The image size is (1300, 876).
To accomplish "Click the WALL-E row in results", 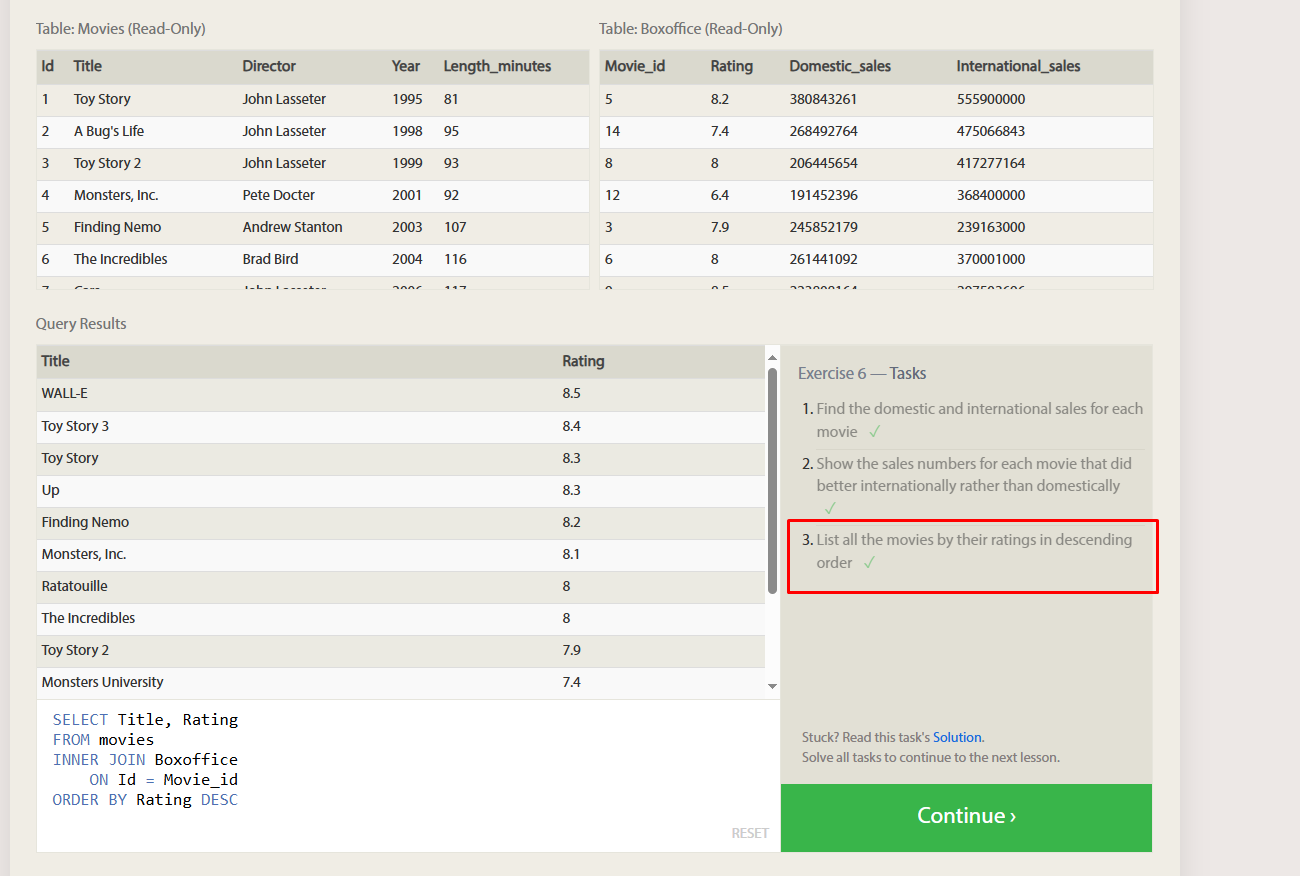I will (401, 394).
